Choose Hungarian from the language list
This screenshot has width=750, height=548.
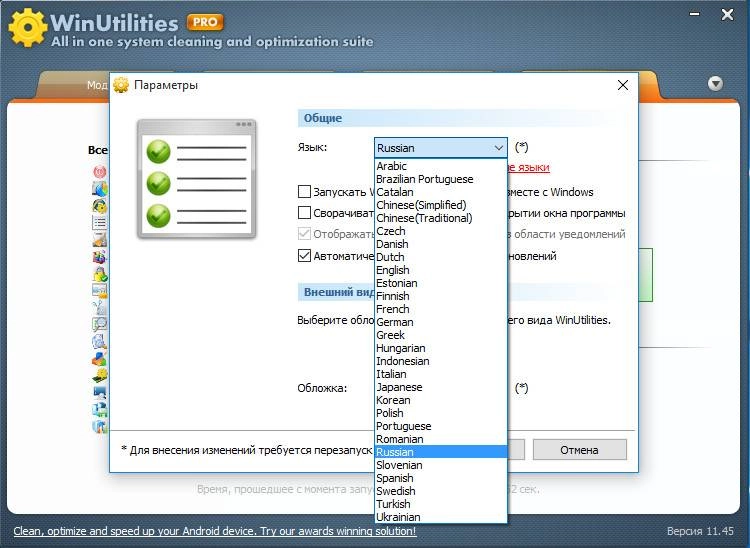[x=441, y=348]
